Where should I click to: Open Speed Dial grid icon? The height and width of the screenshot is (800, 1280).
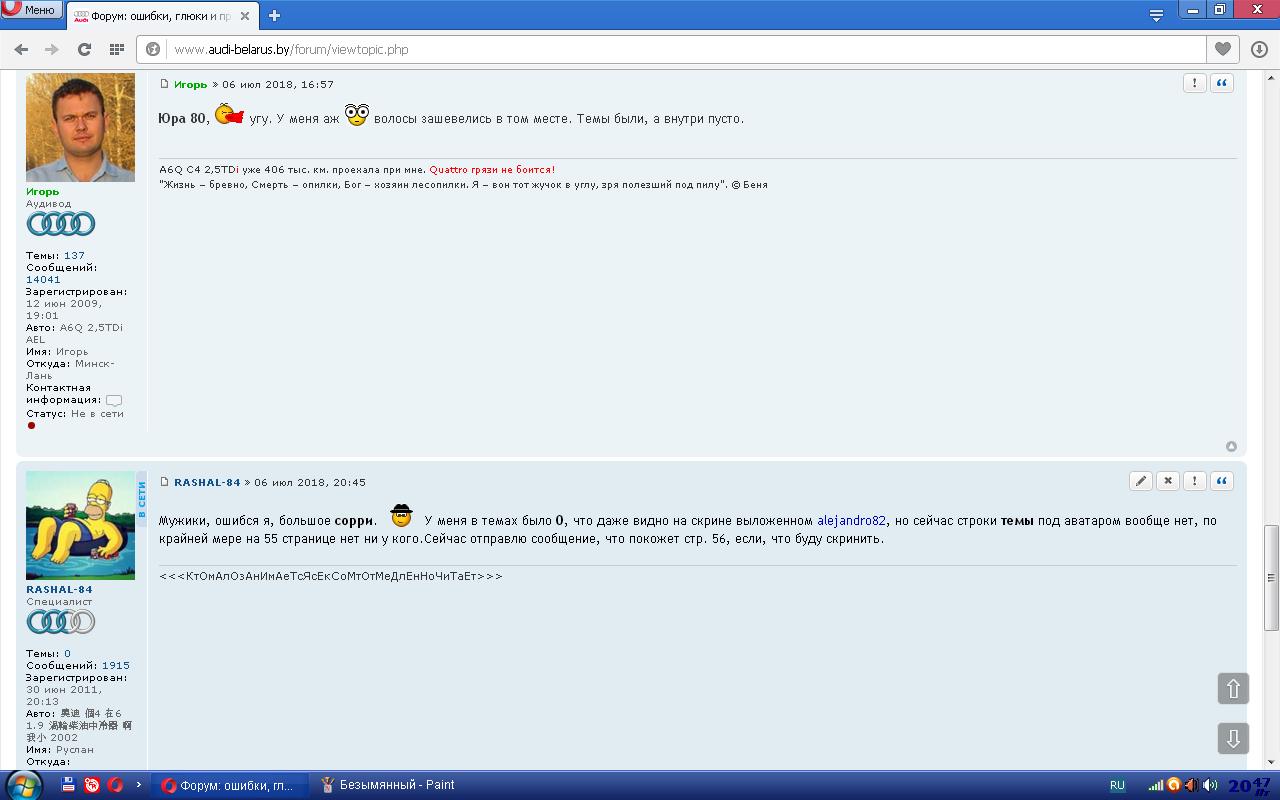117,49
